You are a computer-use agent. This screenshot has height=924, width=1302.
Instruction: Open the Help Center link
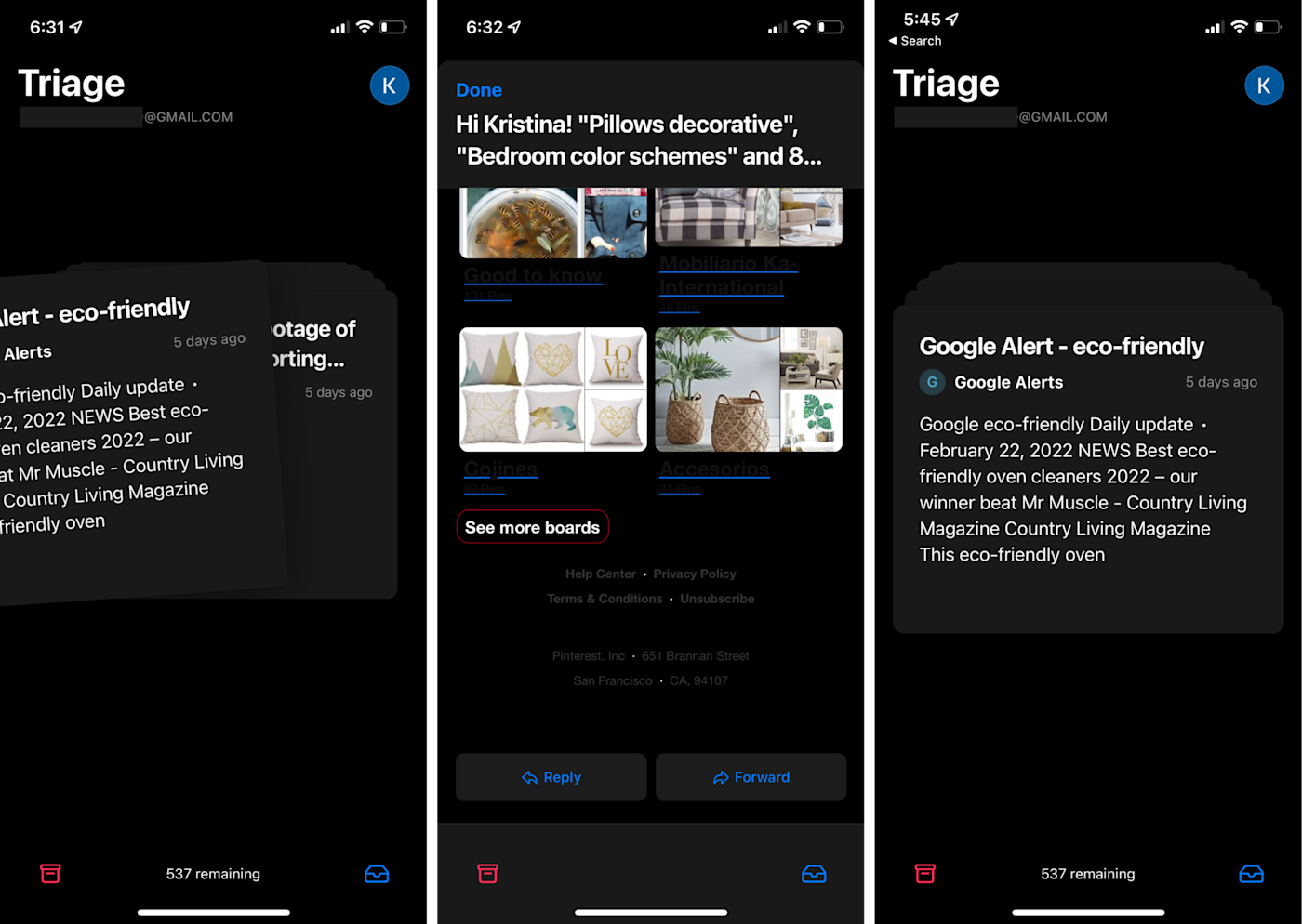click(x=601, y=574)
